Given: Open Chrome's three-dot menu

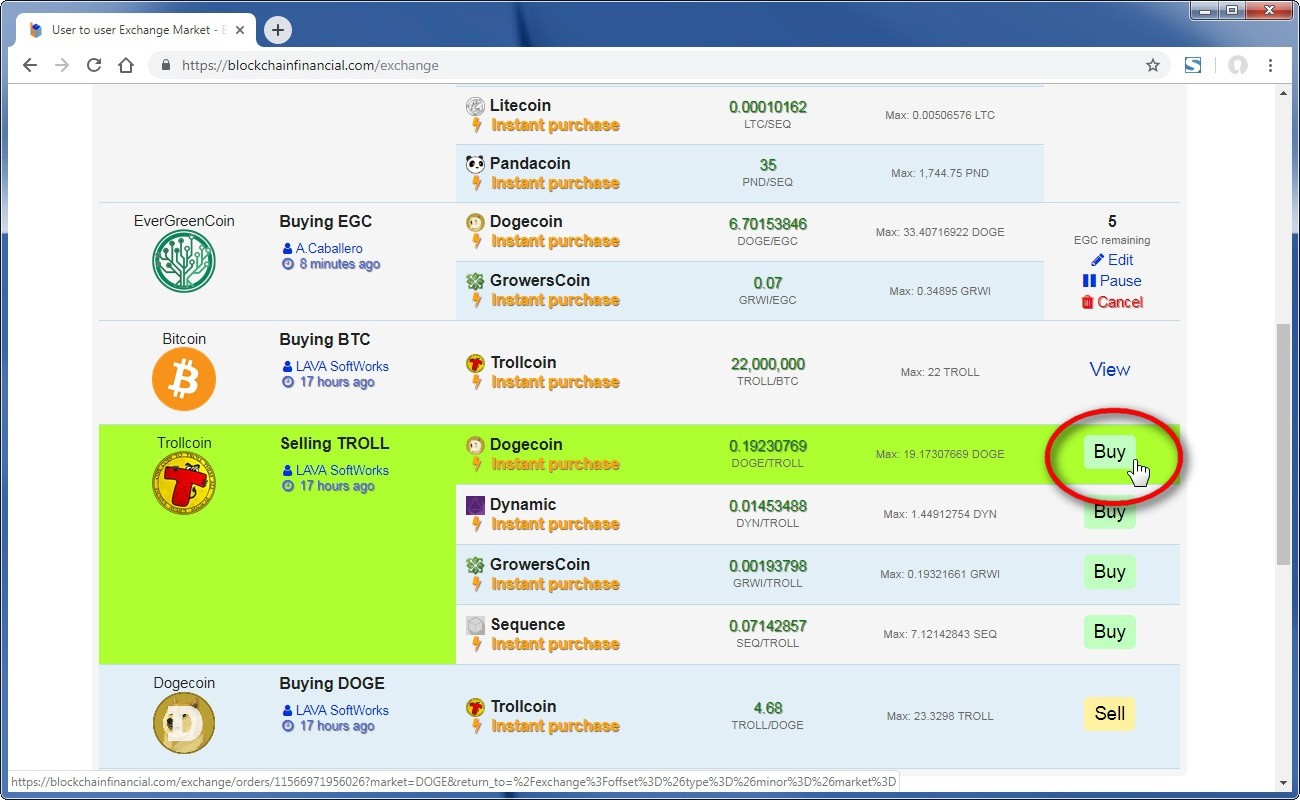Looking at the screenshot, I should [x=1270, y=65].
